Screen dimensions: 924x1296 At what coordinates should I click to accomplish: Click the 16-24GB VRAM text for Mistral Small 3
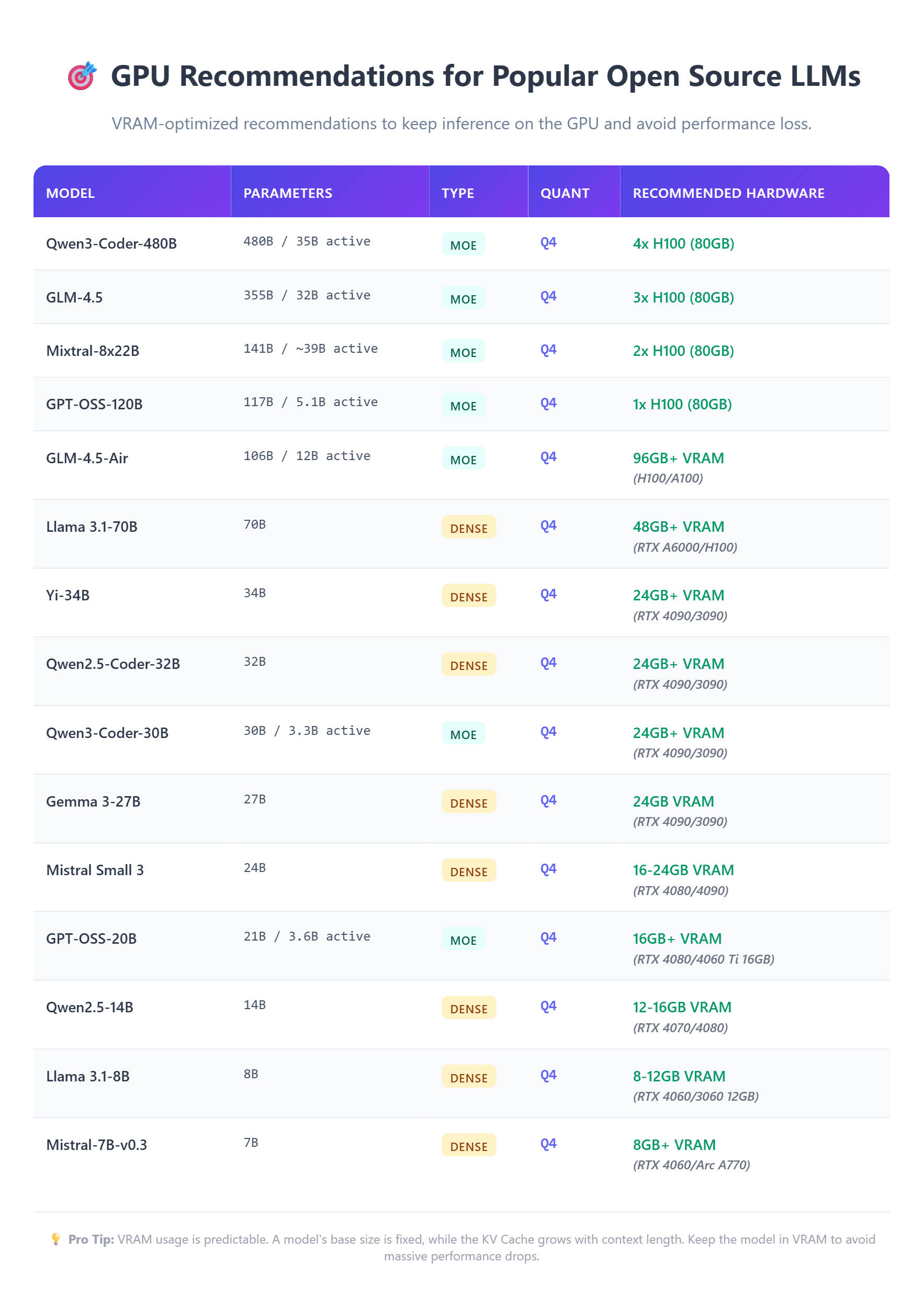(683, 870)
